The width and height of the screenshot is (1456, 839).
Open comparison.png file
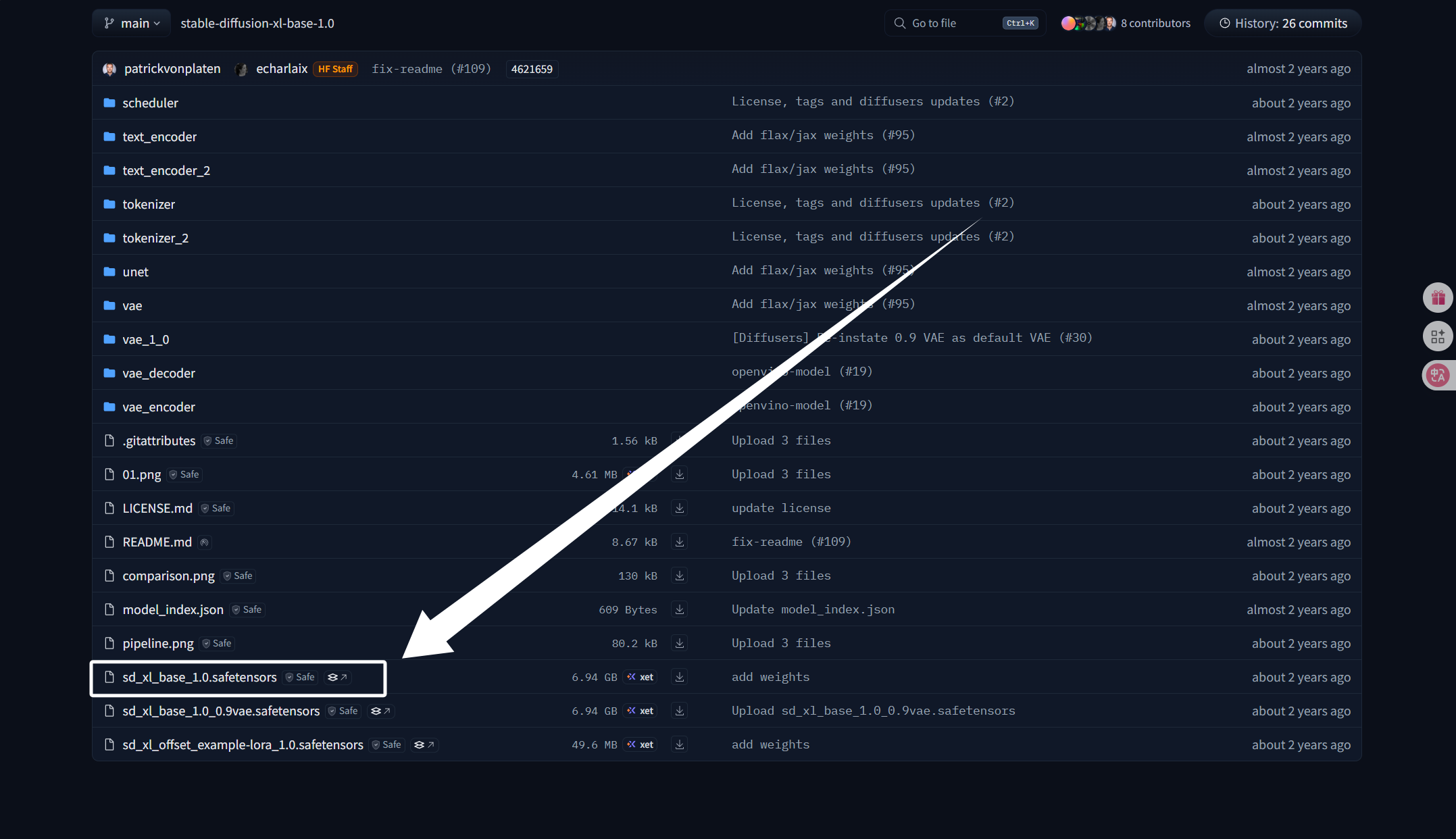coord(168,576)
